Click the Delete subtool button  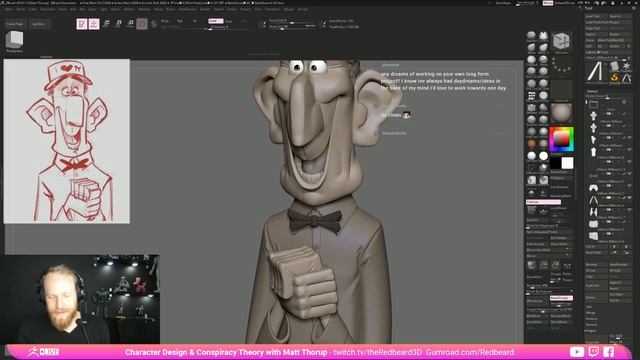tap(596, 298)
